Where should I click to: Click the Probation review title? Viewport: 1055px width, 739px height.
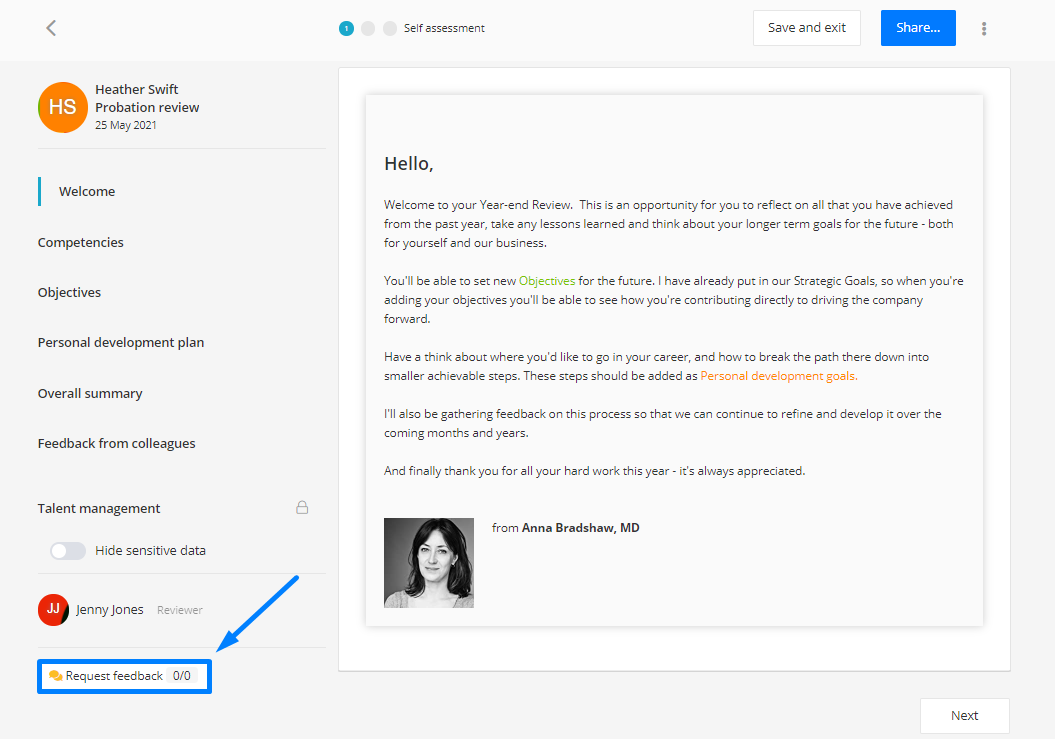[x=147, y=108]
